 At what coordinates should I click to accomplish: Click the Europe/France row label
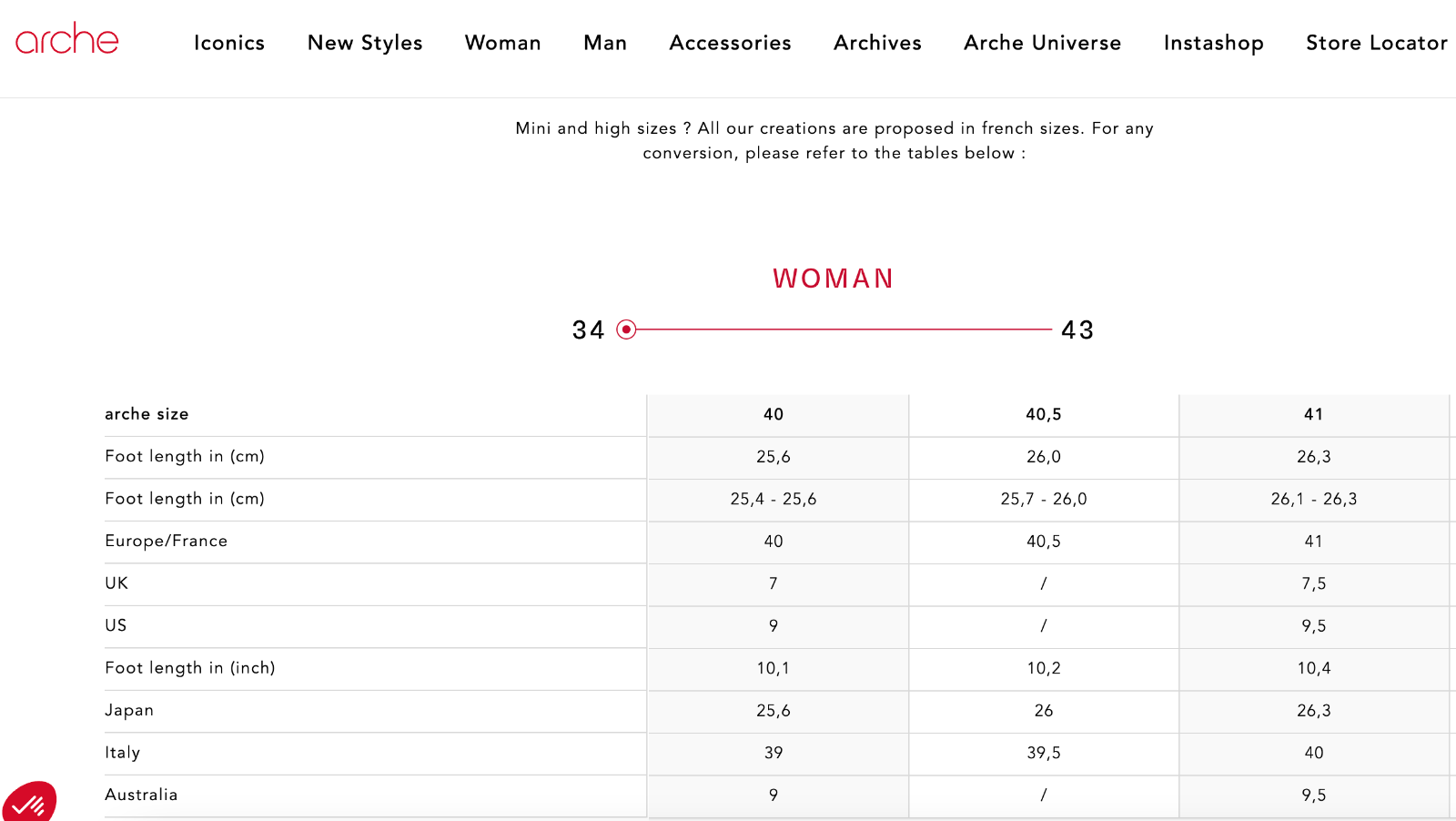pyautogui.click(x=167, y=541)
